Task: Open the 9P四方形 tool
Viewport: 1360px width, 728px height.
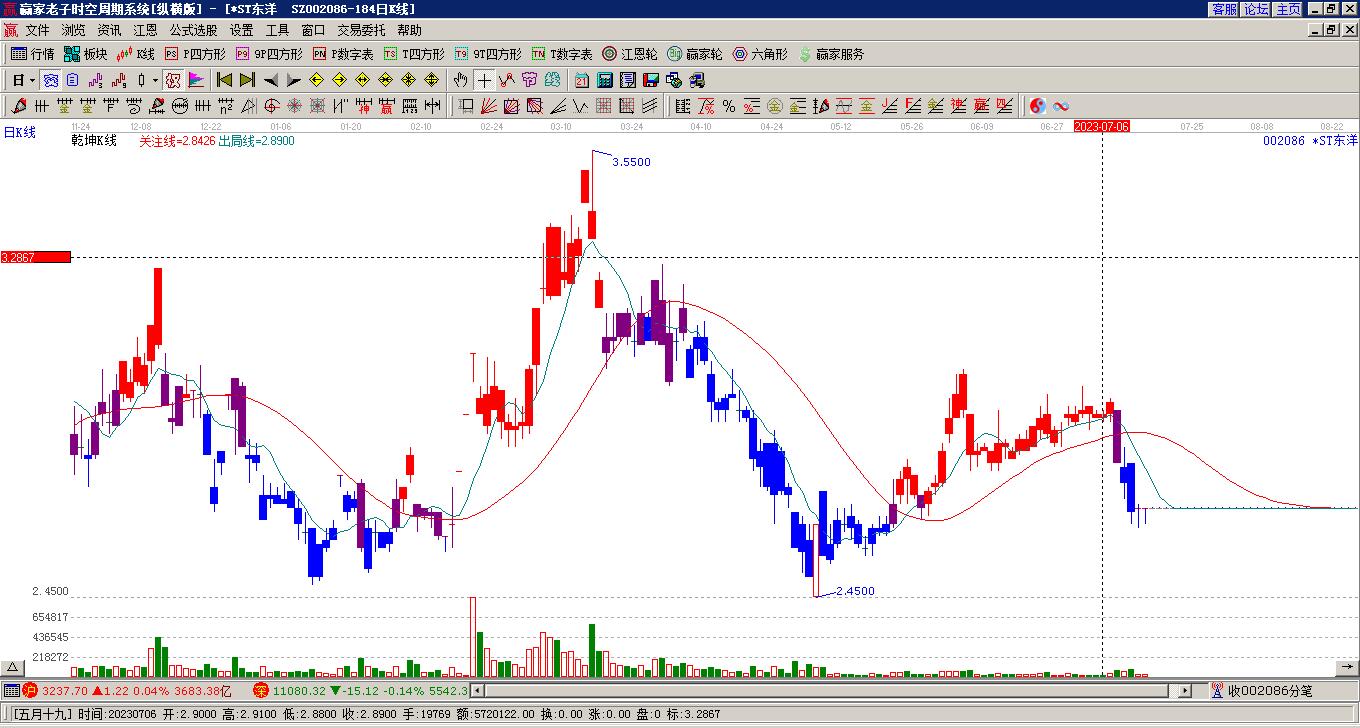Action: click(x=269, y=54)
